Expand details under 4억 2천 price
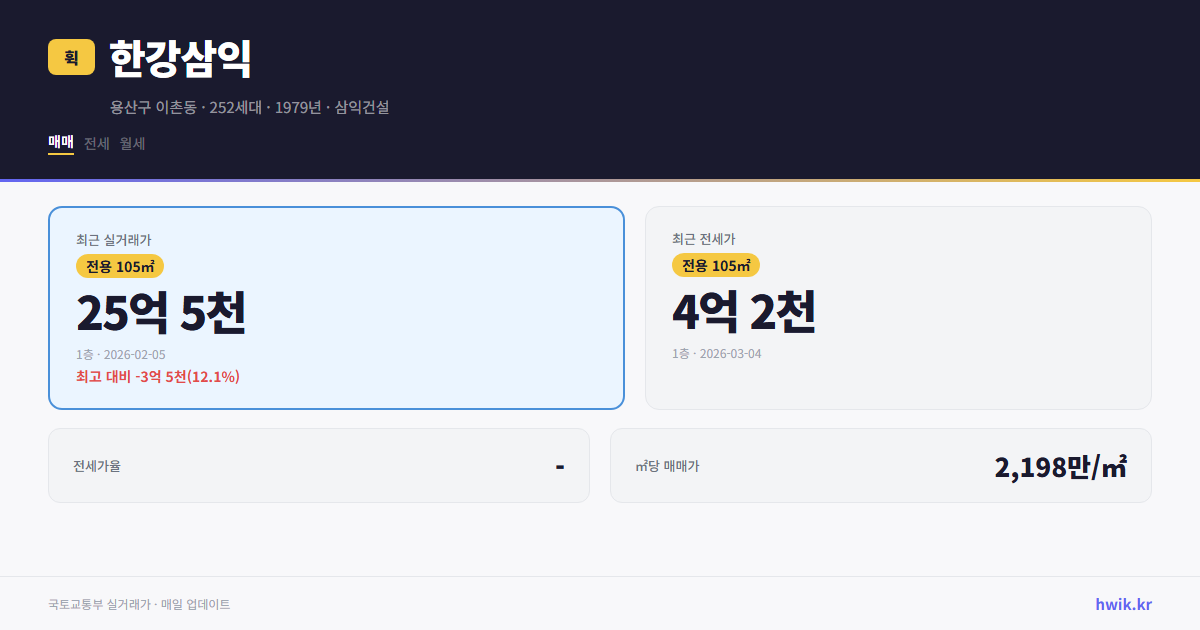This screenshot has height=630, width=1200. (745, 313)
